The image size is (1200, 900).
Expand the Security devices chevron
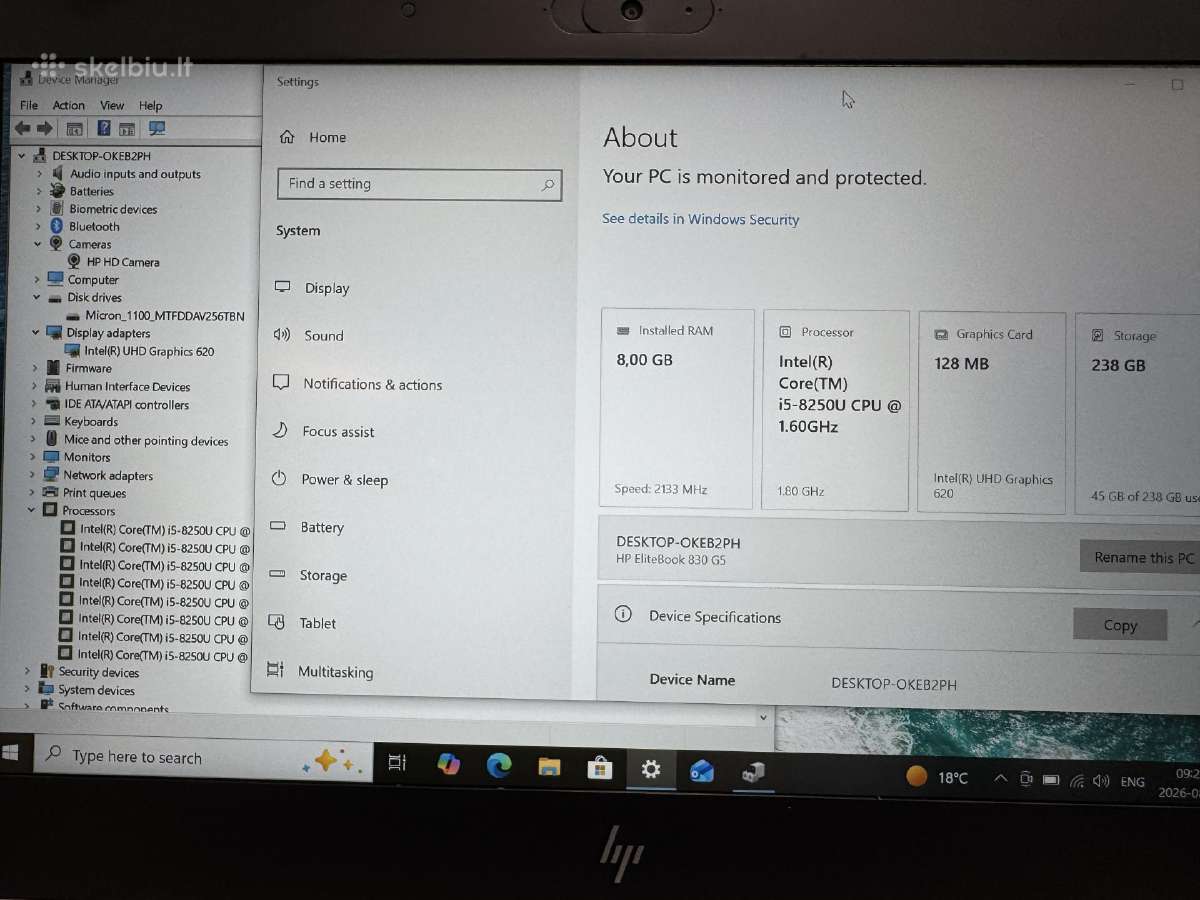(27, 672)
